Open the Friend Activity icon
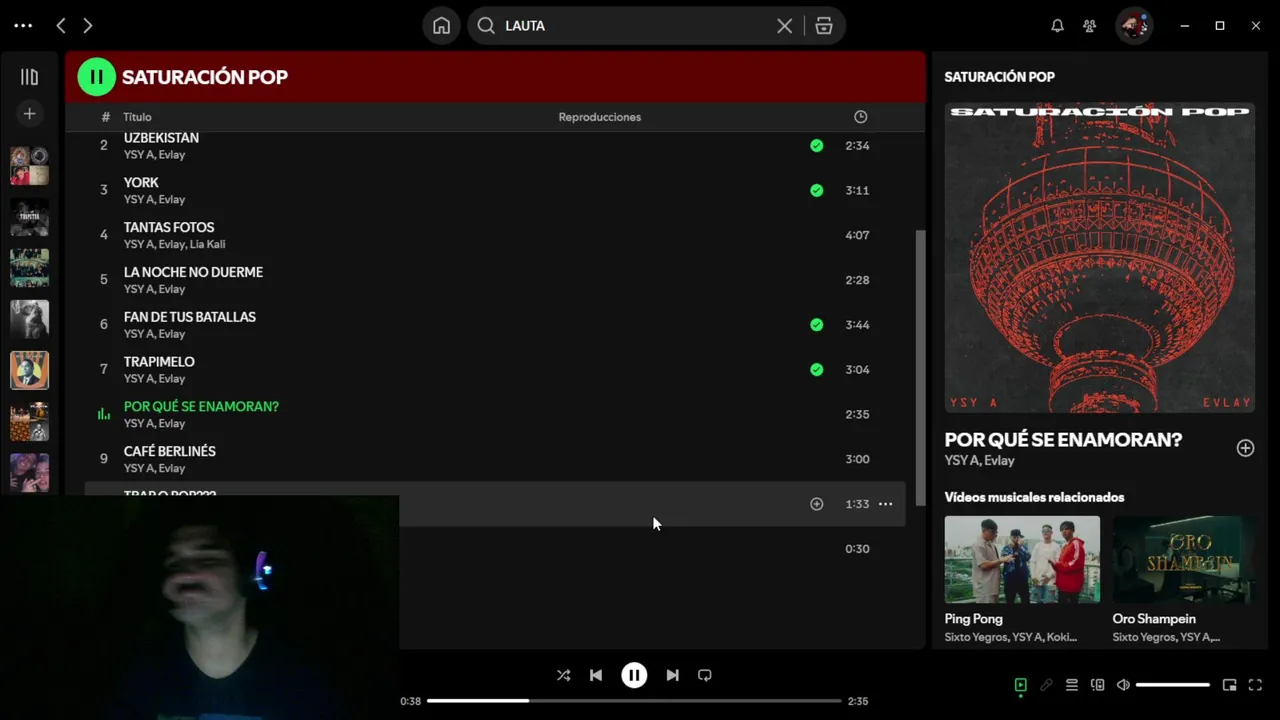 [1090, 26]
